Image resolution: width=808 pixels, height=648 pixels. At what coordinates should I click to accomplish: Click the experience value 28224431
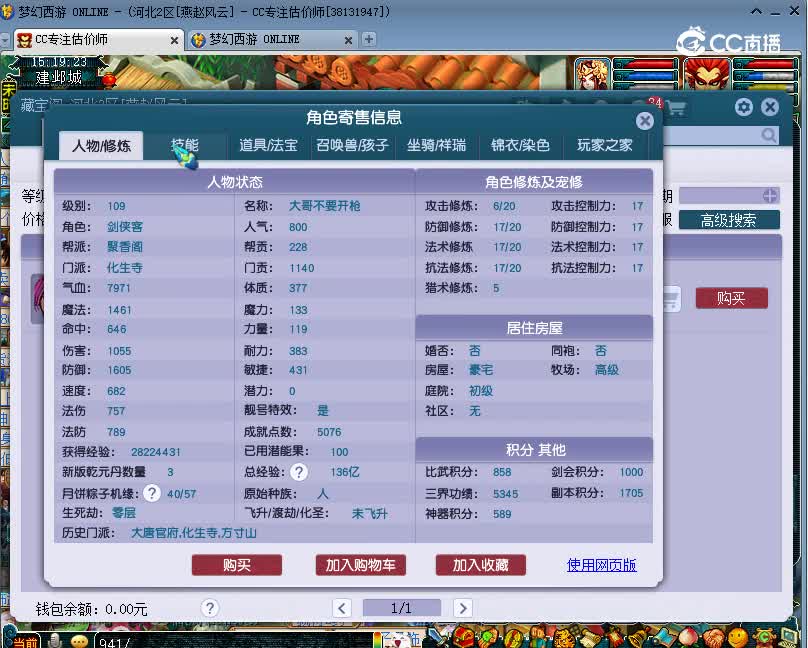point(156,452)
